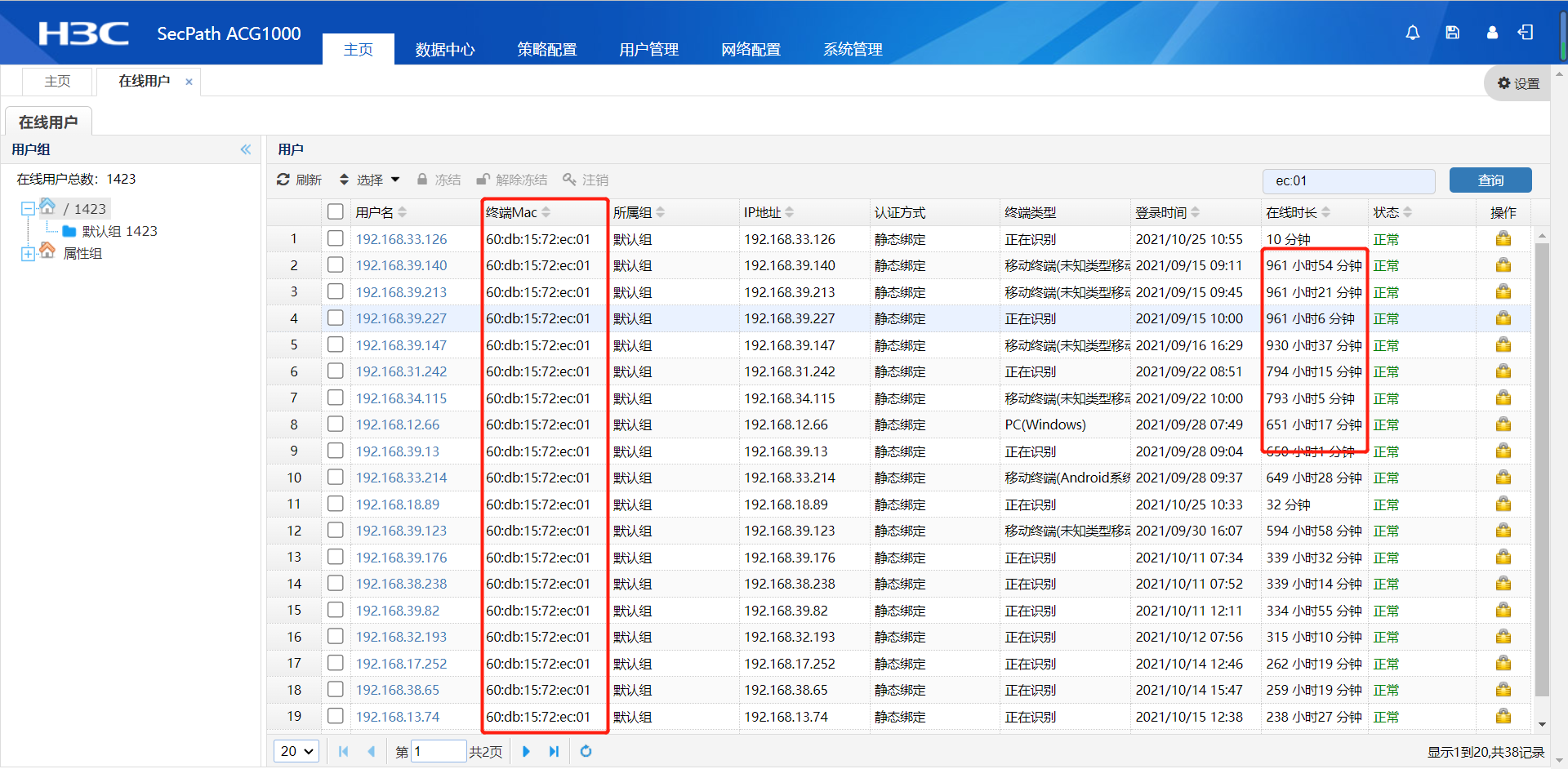1568x769 pixels.
Task: Click the lock action icon for 192.168.18.89
Action: tap(1503, 505)
